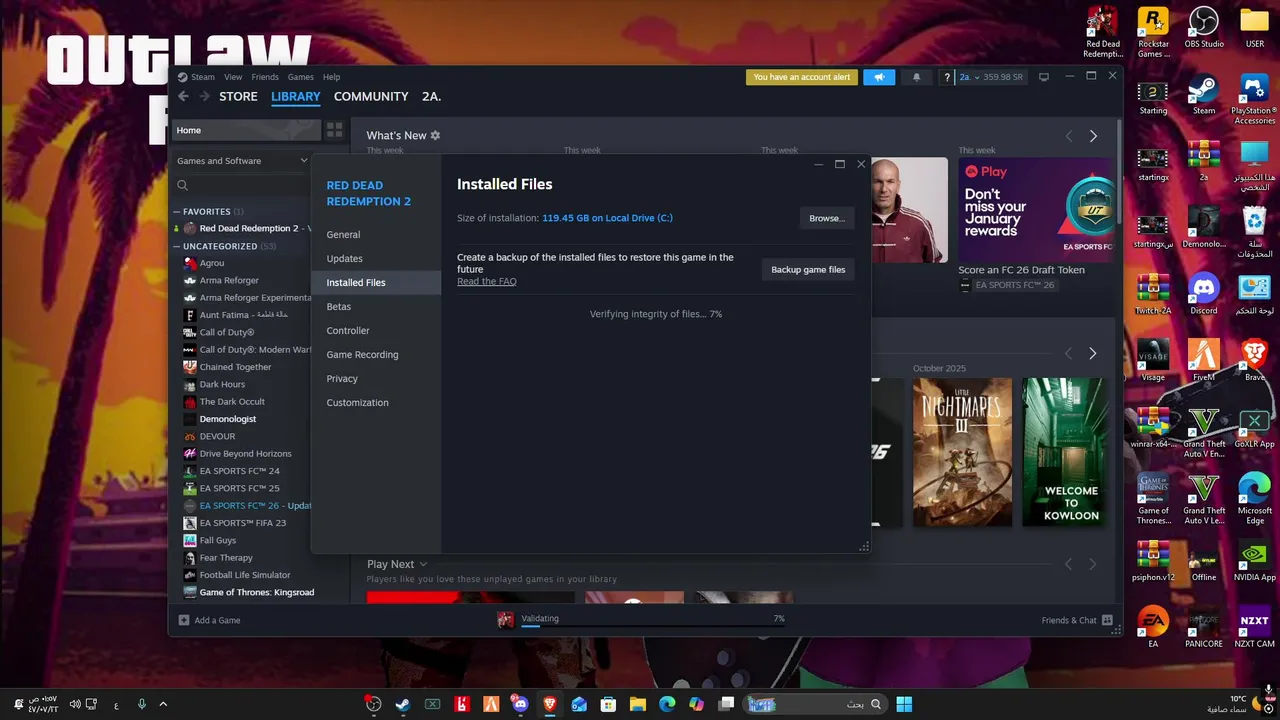
Task: Open the What's New settings gear
Action: tap(435, 135)
